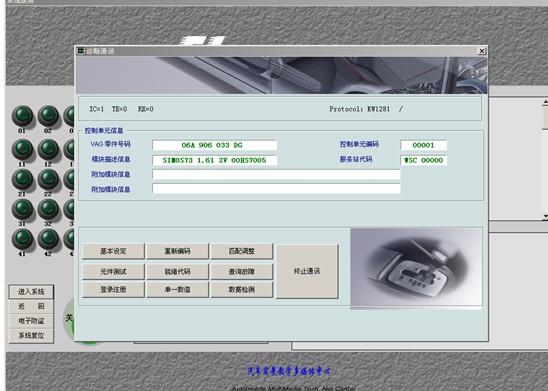Click the 查询故障 (query faults) button
The height and width of the screenshot is (391, 548).
(x=241, y=271)
